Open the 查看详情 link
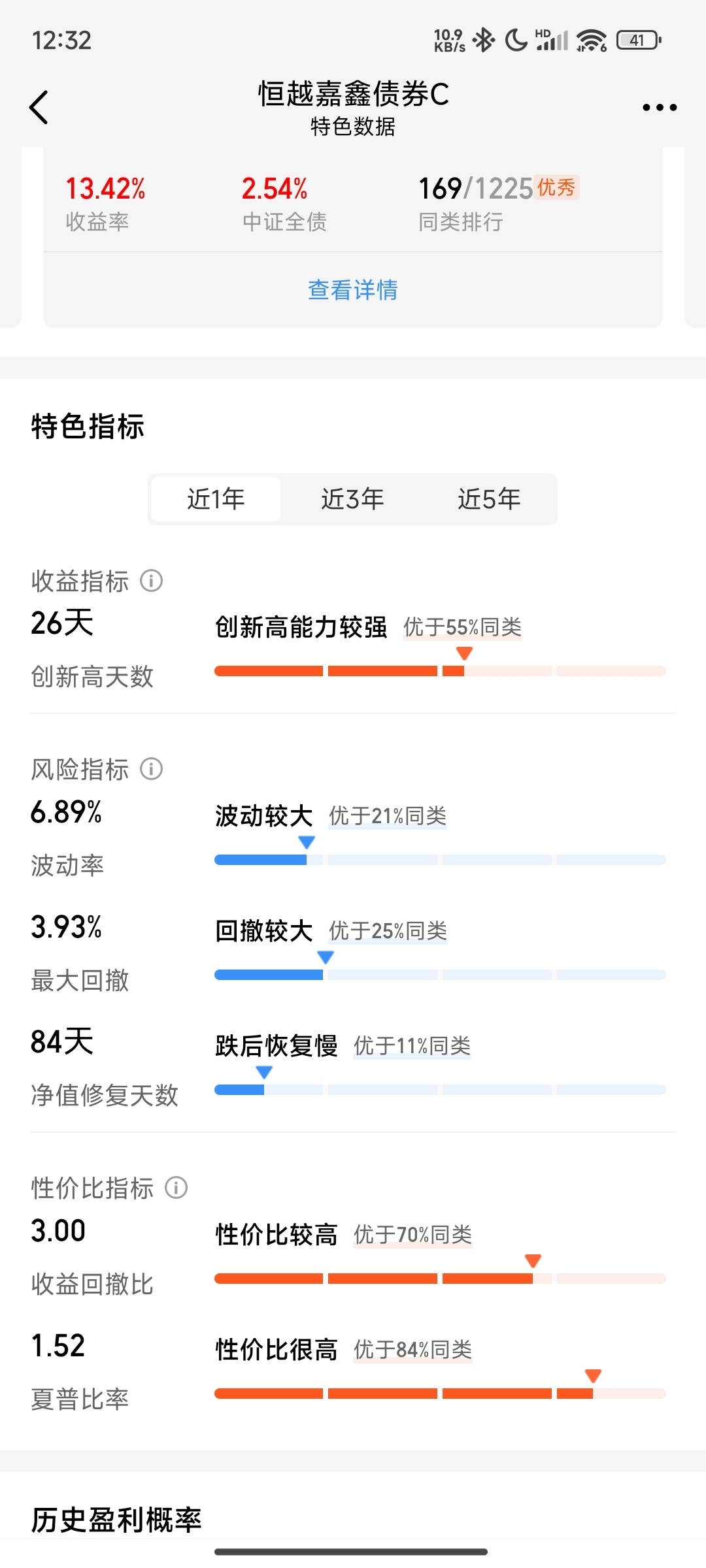This screenshot has height=1568, width=706. click(353, 289)
